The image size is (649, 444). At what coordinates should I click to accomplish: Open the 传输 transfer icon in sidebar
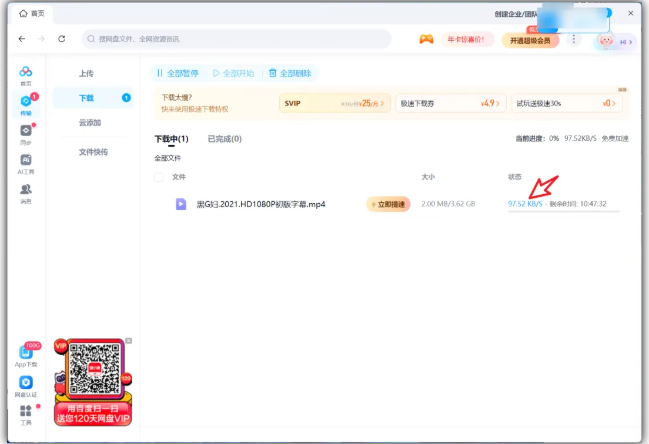point(26,101)
